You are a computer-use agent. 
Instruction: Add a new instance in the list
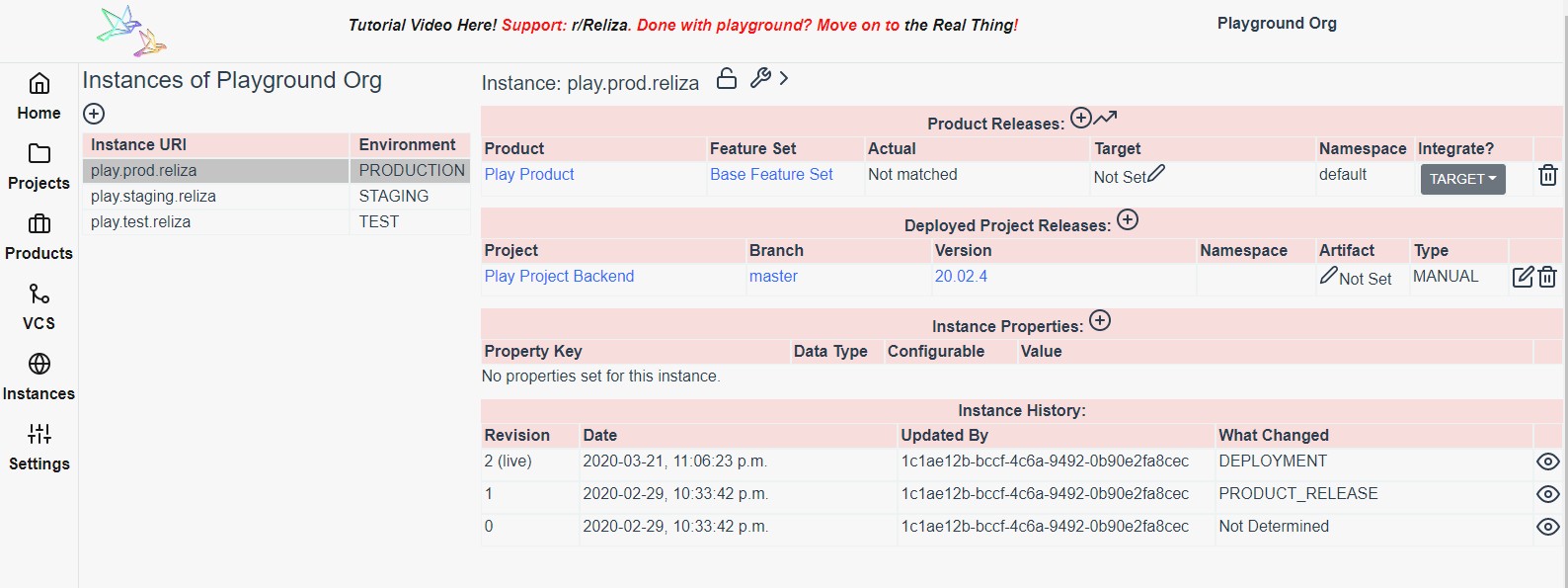pos(94,114)
